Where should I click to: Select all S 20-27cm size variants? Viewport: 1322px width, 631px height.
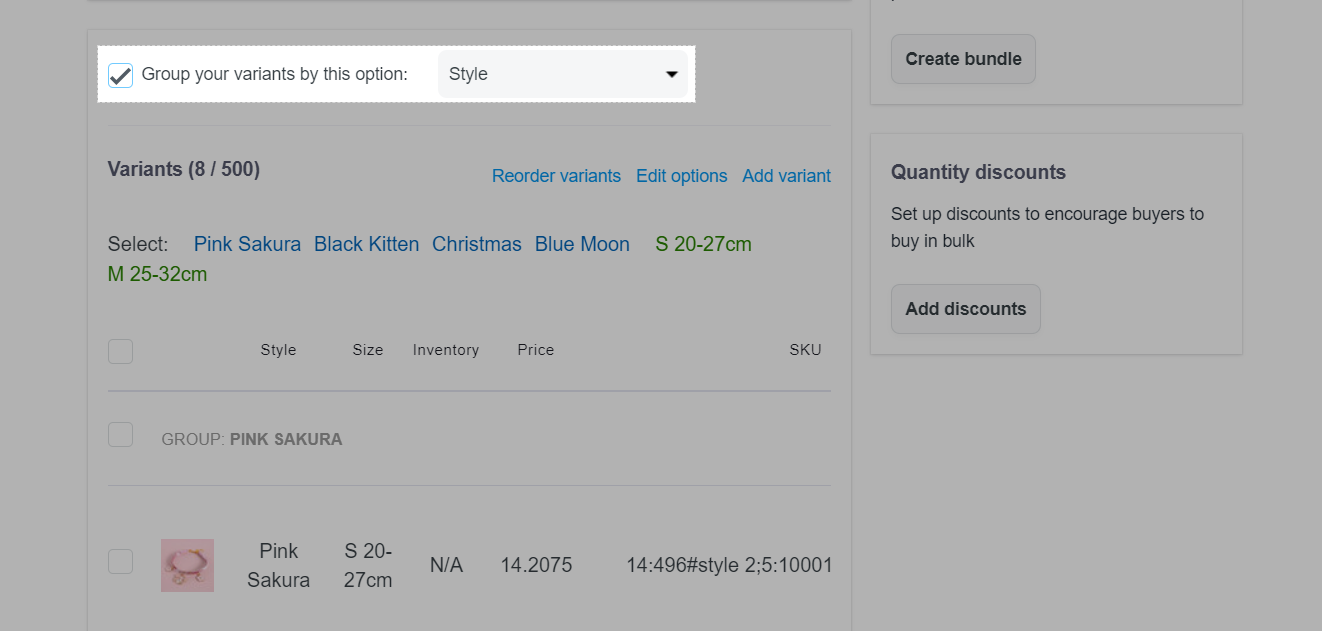click(x=703, y=244)
